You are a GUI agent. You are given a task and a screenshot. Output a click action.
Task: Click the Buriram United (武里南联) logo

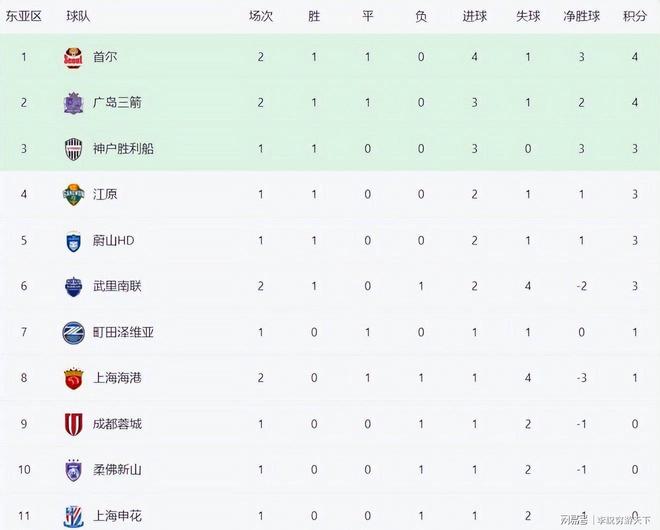[73, 286]
